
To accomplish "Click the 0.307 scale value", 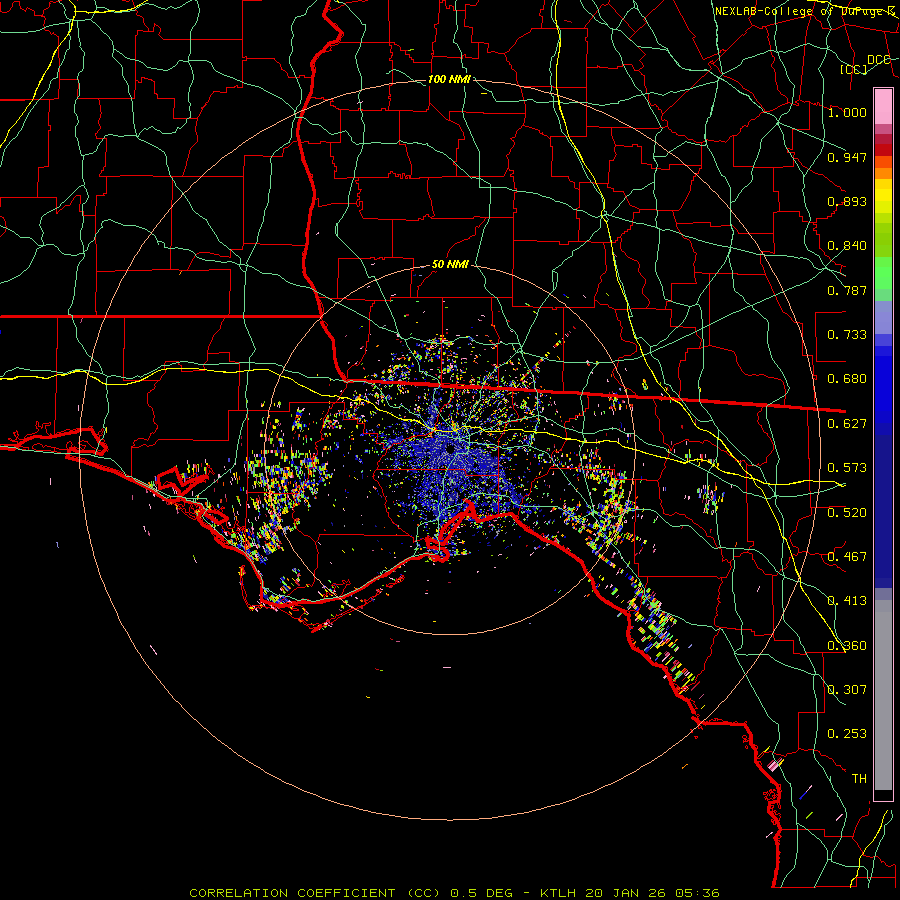I will [847, 690].
